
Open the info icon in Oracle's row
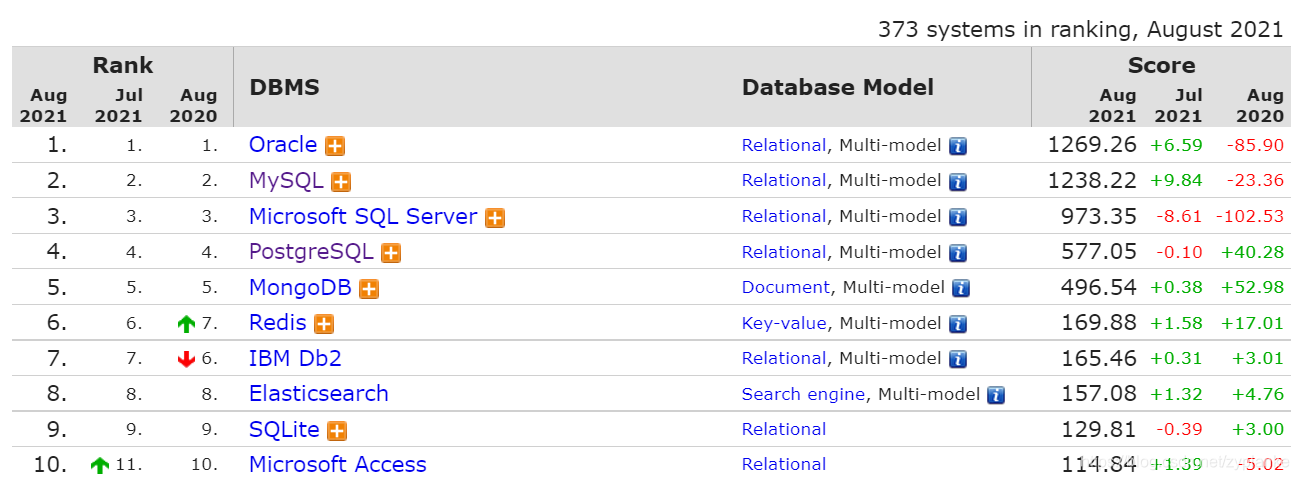958,146
